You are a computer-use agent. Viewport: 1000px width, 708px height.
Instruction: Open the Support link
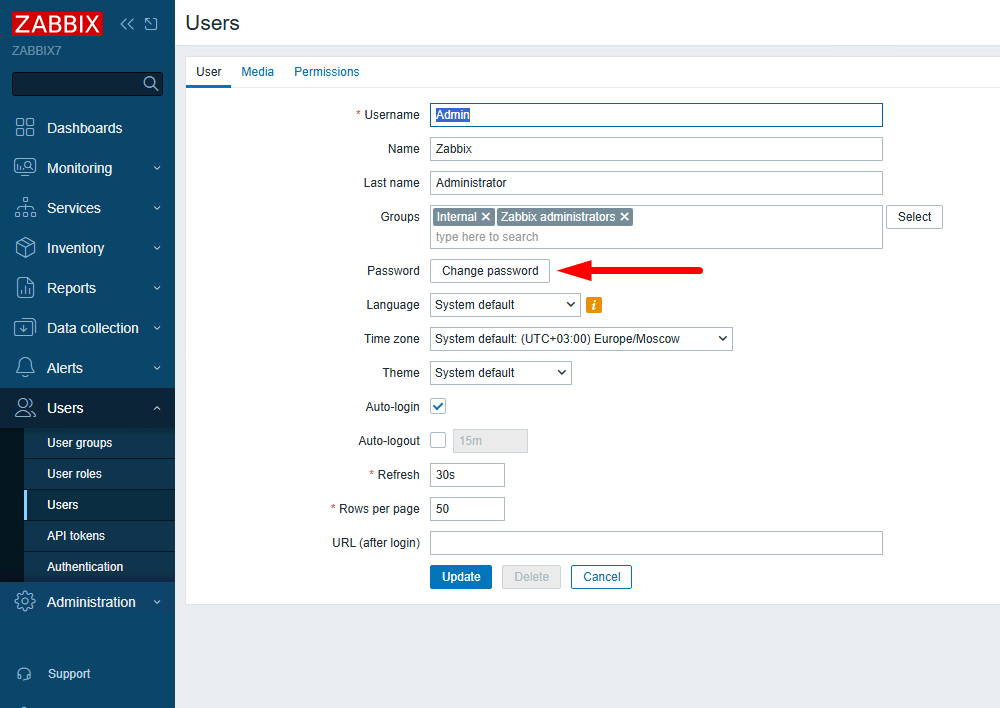pos(69,674)
